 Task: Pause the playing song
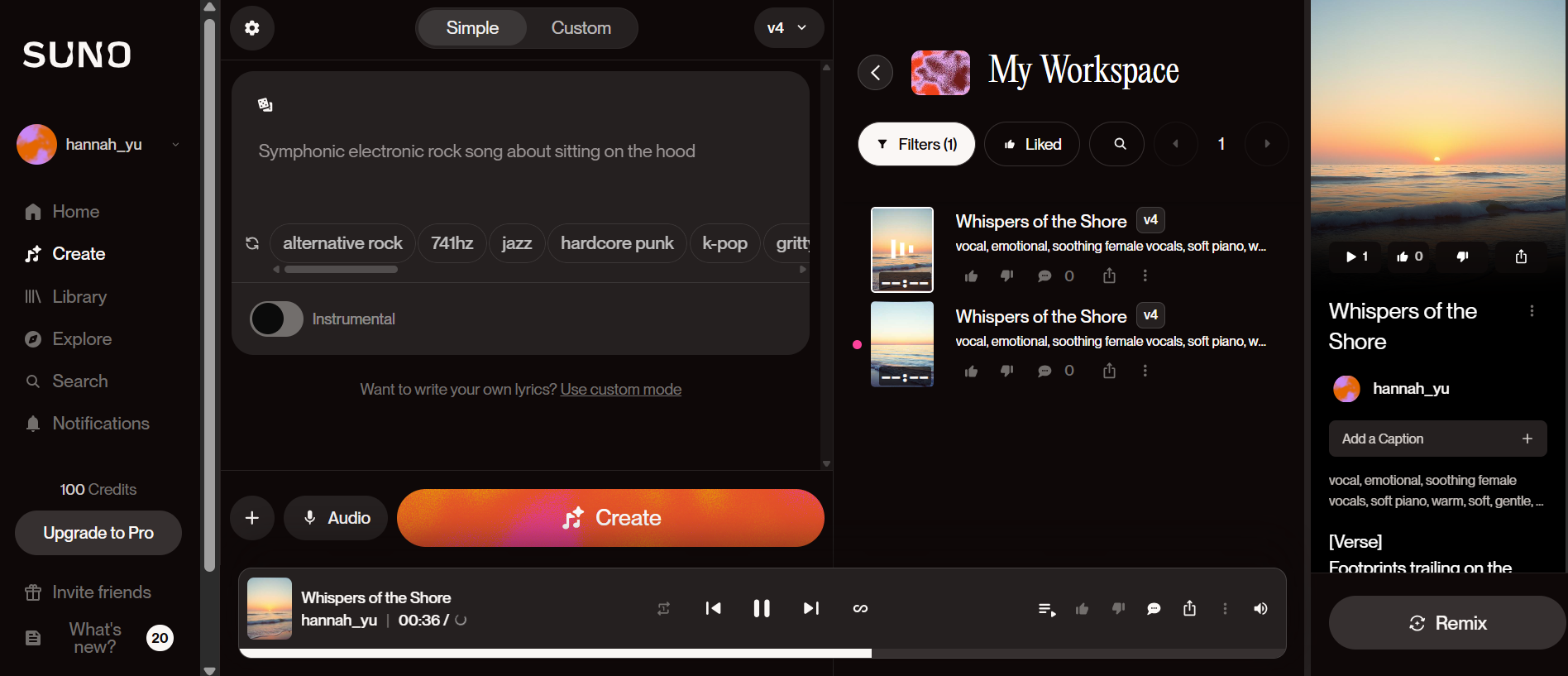[x=762, y=608]
